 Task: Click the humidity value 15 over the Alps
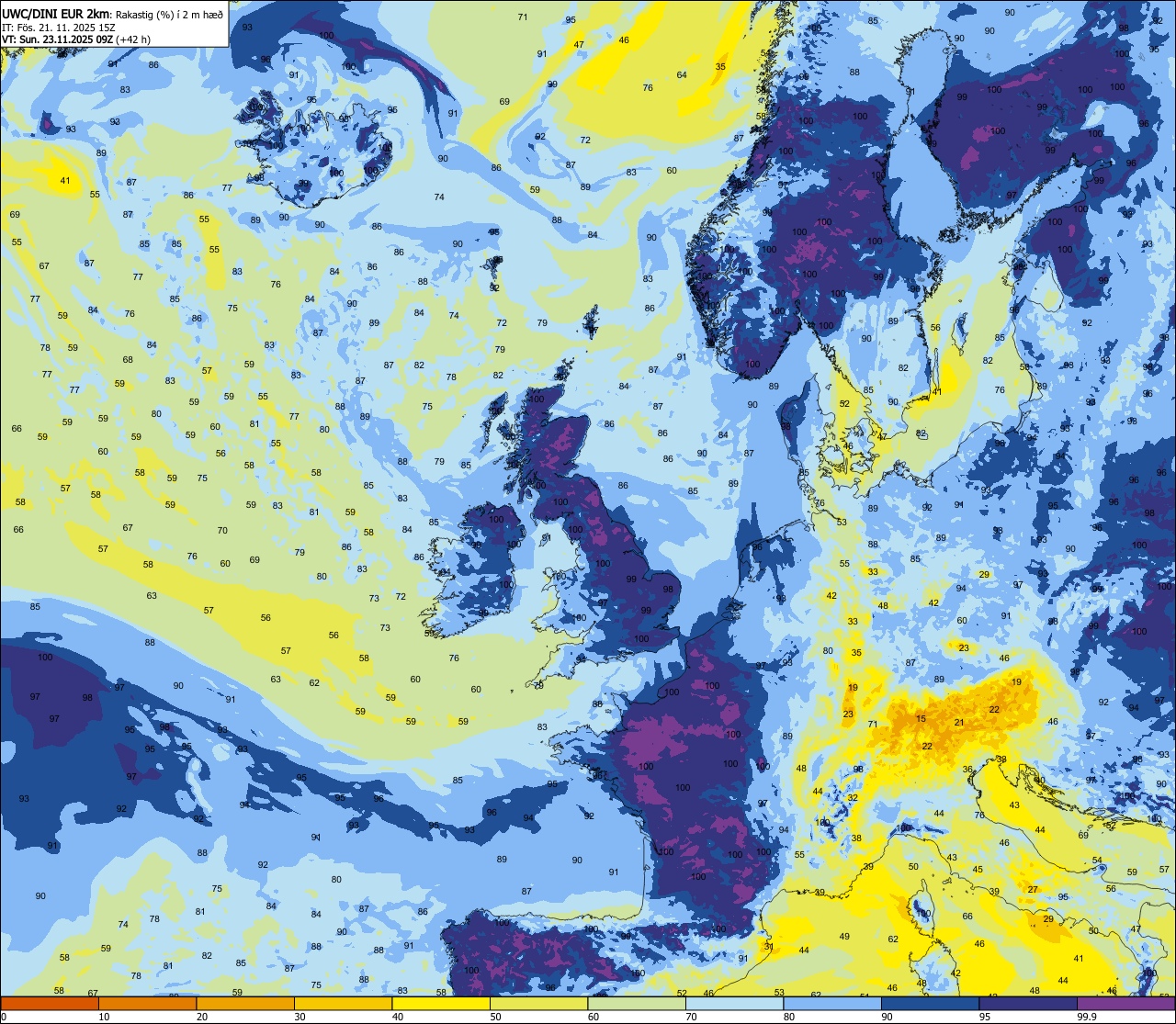pyautogui.click(x=921, y=718)
